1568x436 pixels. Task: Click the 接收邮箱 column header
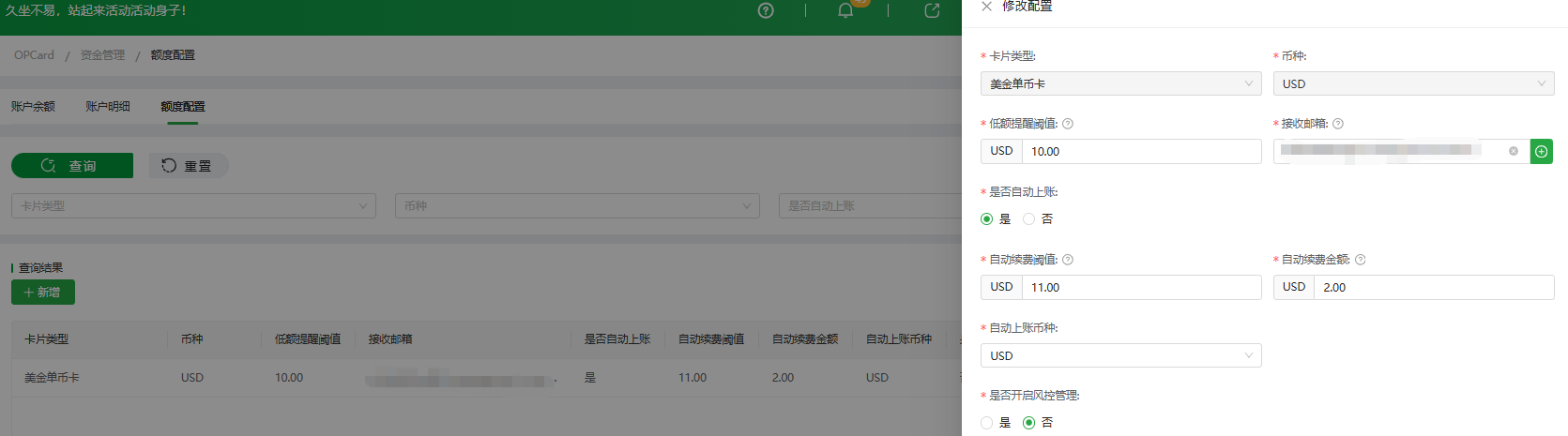pos(390,339)
